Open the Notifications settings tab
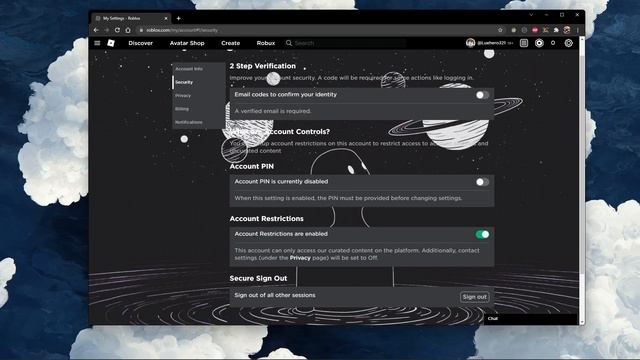This screenshot has height=360, width=640. 199,122
